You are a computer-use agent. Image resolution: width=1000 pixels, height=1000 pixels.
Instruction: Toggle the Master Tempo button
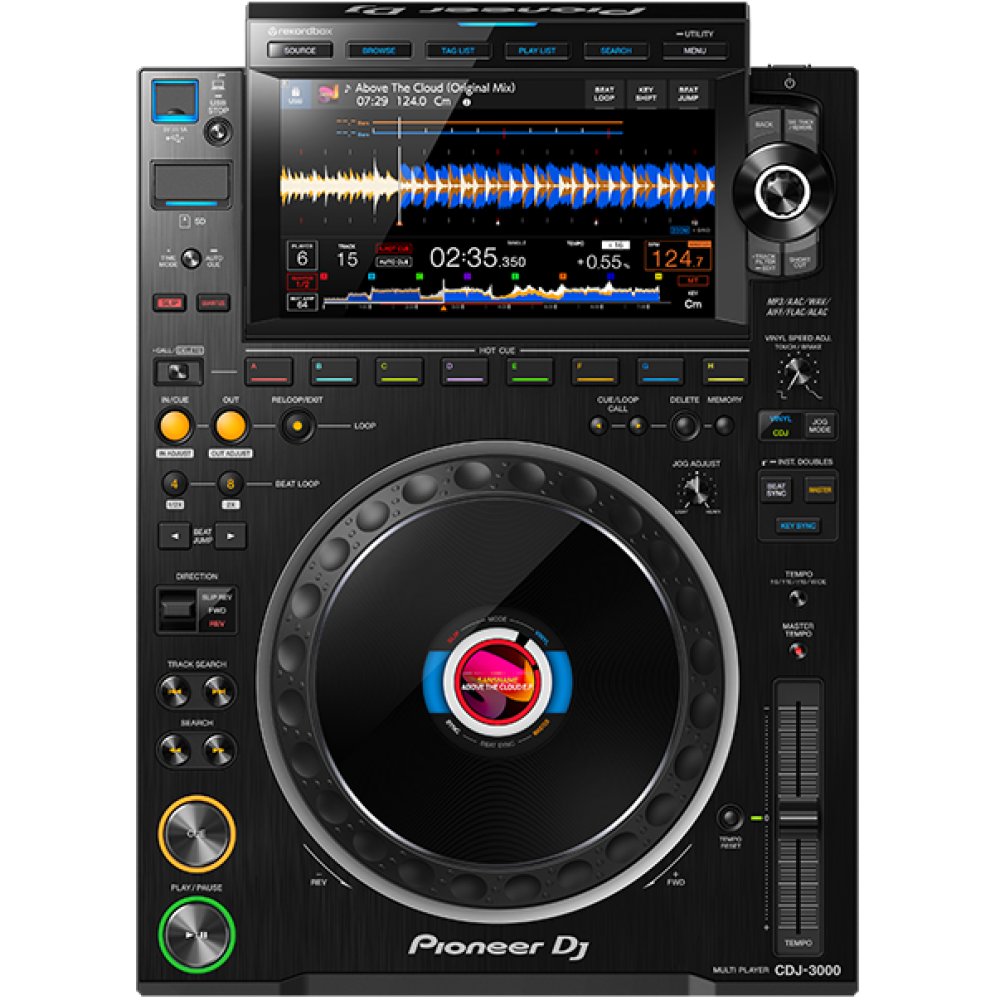(797, 652)
